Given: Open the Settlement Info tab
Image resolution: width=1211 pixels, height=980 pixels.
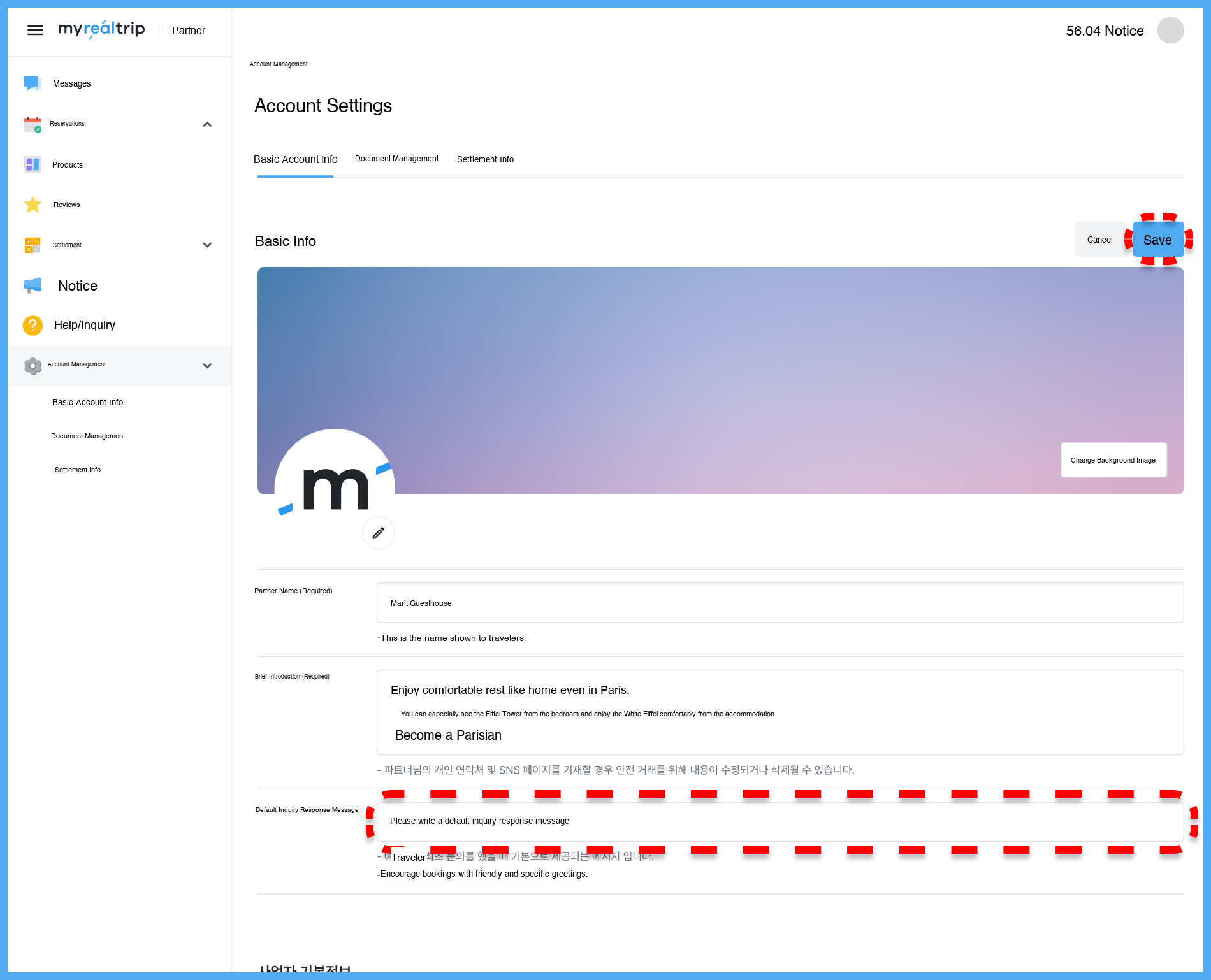Looking at the screenshot, I should pyautogui.click(x=485, y=159).
